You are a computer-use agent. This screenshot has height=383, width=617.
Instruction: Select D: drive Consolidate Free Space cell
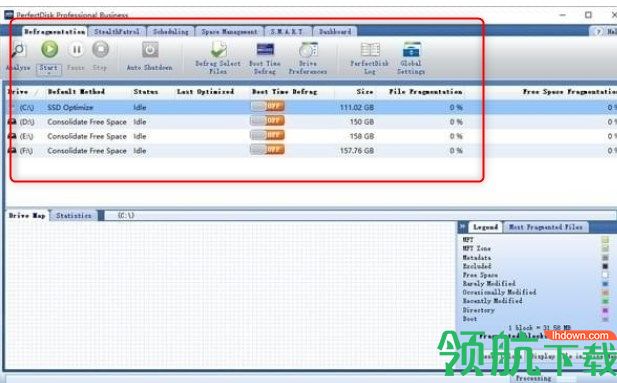point(87,122)
